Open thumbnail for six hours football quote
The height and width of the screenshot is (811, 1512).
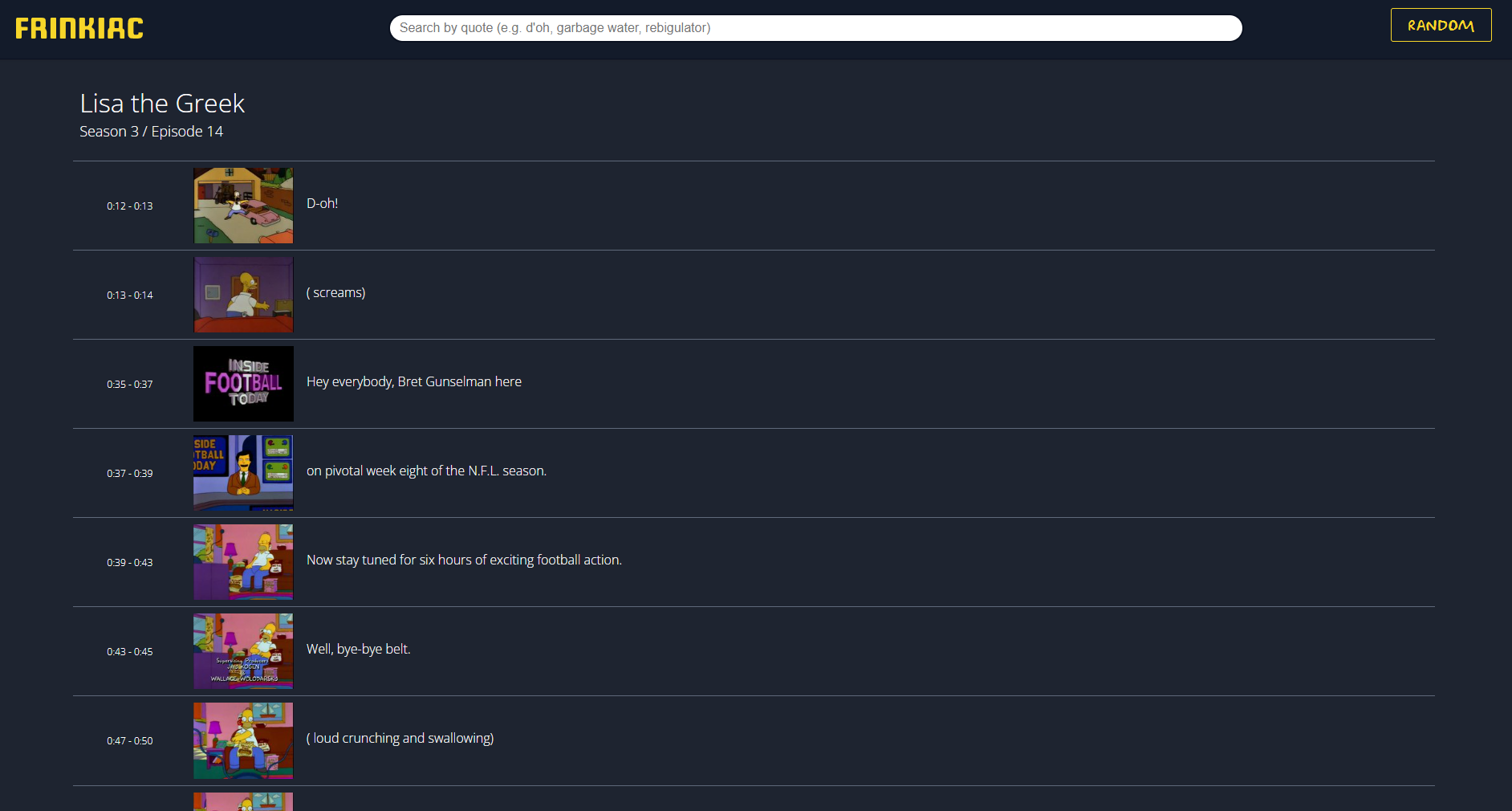click(243, 562)
